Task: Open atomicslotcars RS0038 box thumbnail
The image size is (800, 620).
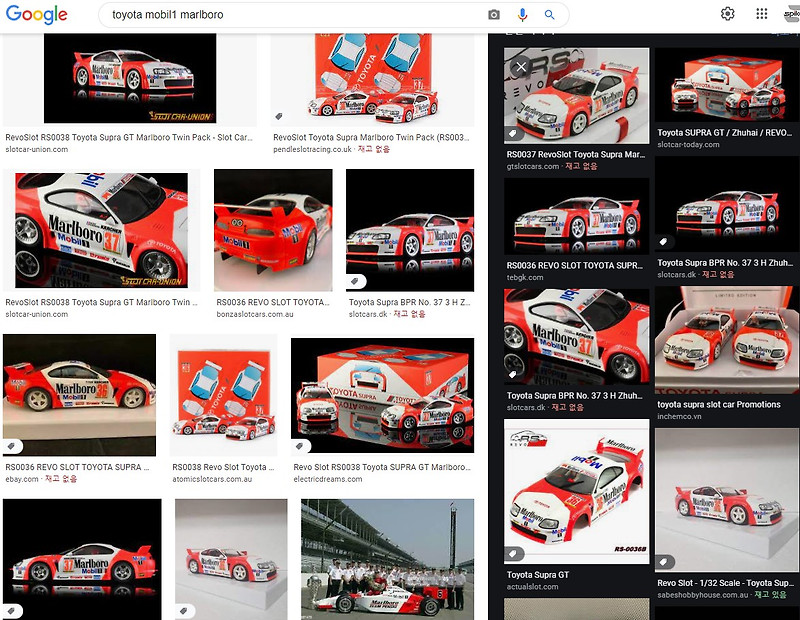Action: (x=223, y=395)
